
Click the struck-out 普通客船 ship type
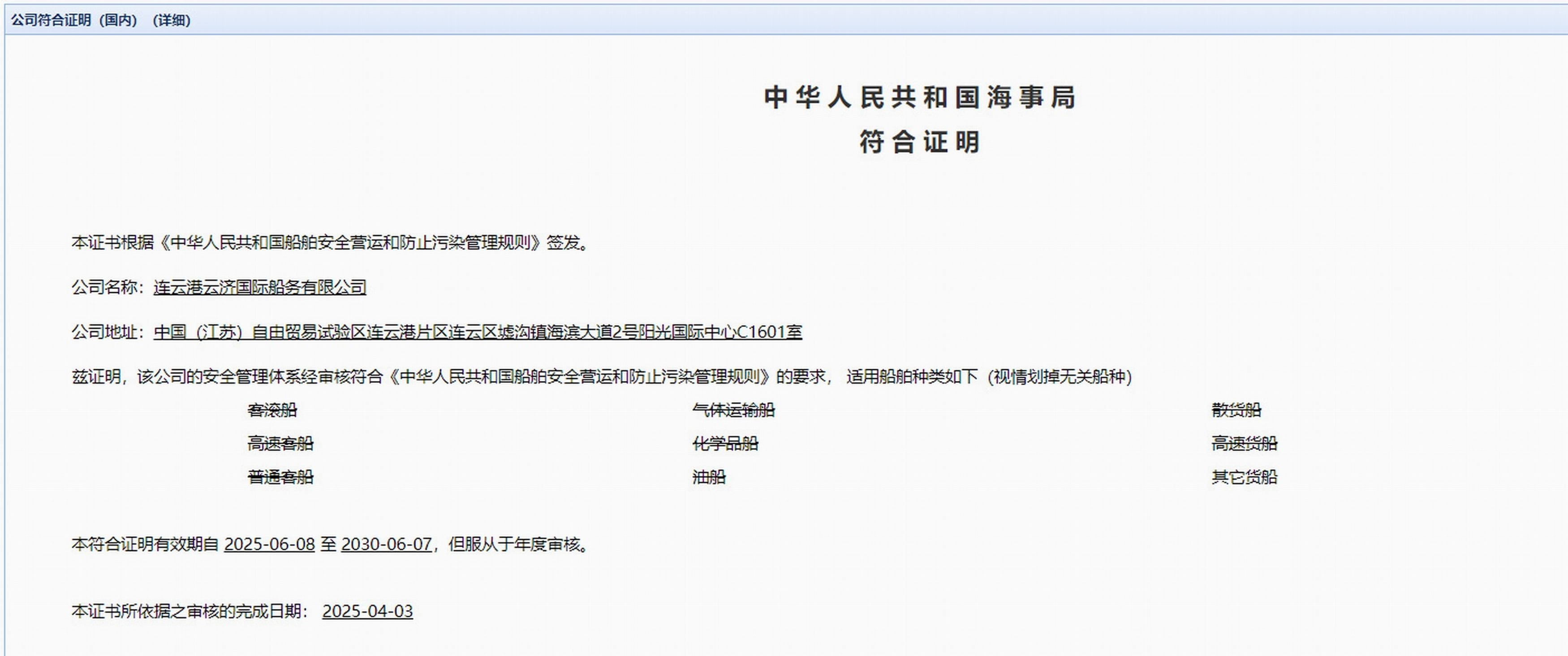tap(280, 476)
